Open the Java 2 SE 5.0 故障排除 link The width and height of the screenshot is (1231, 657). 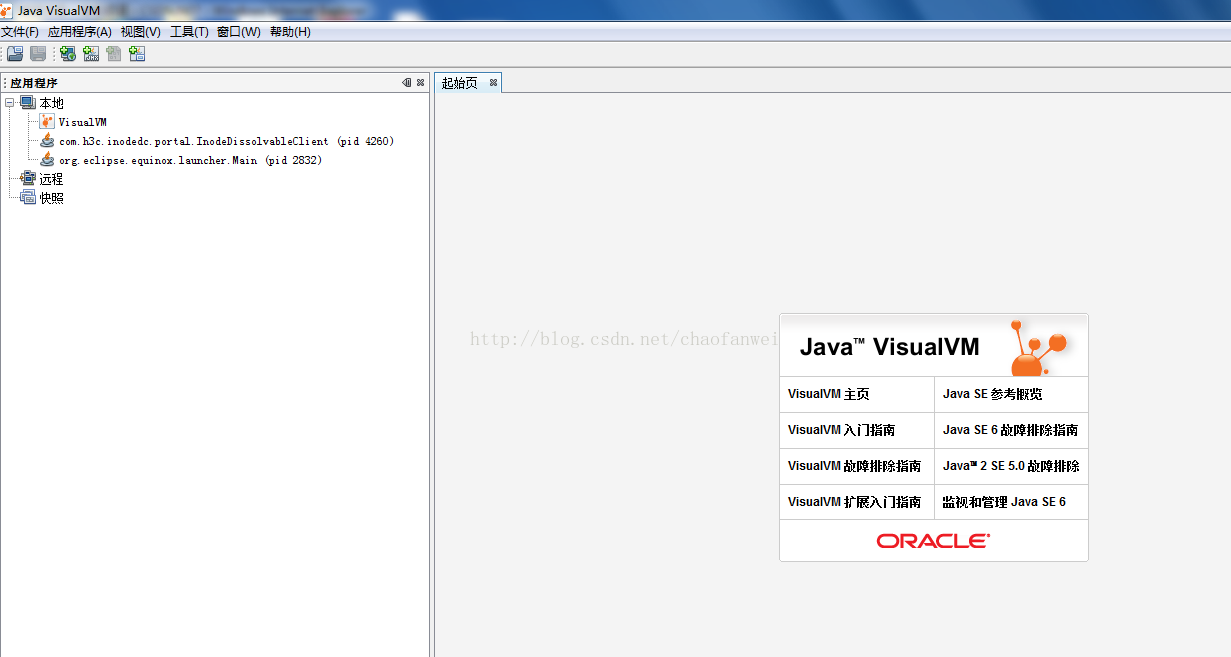coord(1011,466)
